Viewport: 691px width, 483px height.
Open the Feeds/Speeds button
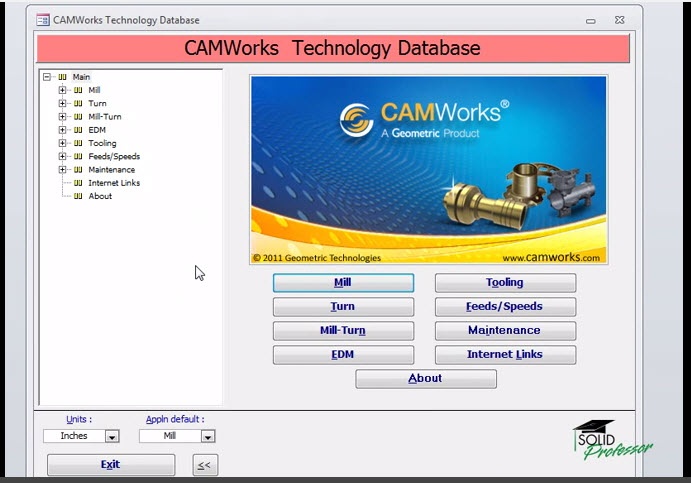(505, 307)
